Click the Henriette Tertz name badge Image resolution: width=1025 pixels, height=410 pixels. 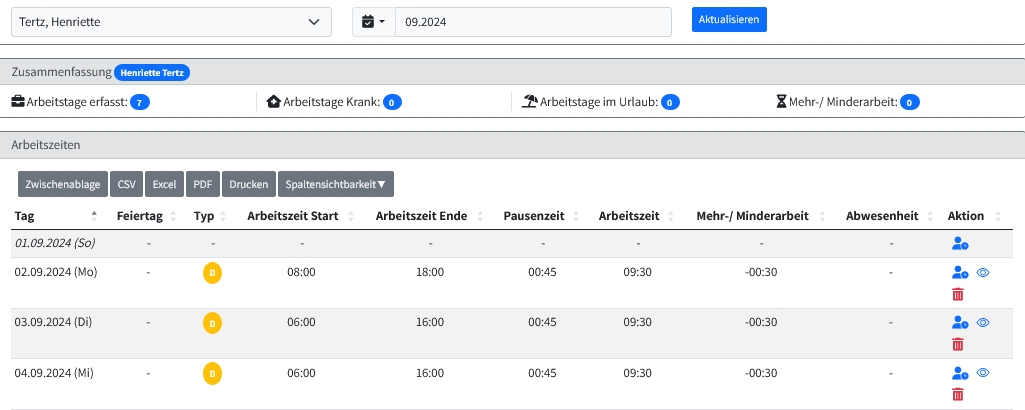[x=152, y=72]
